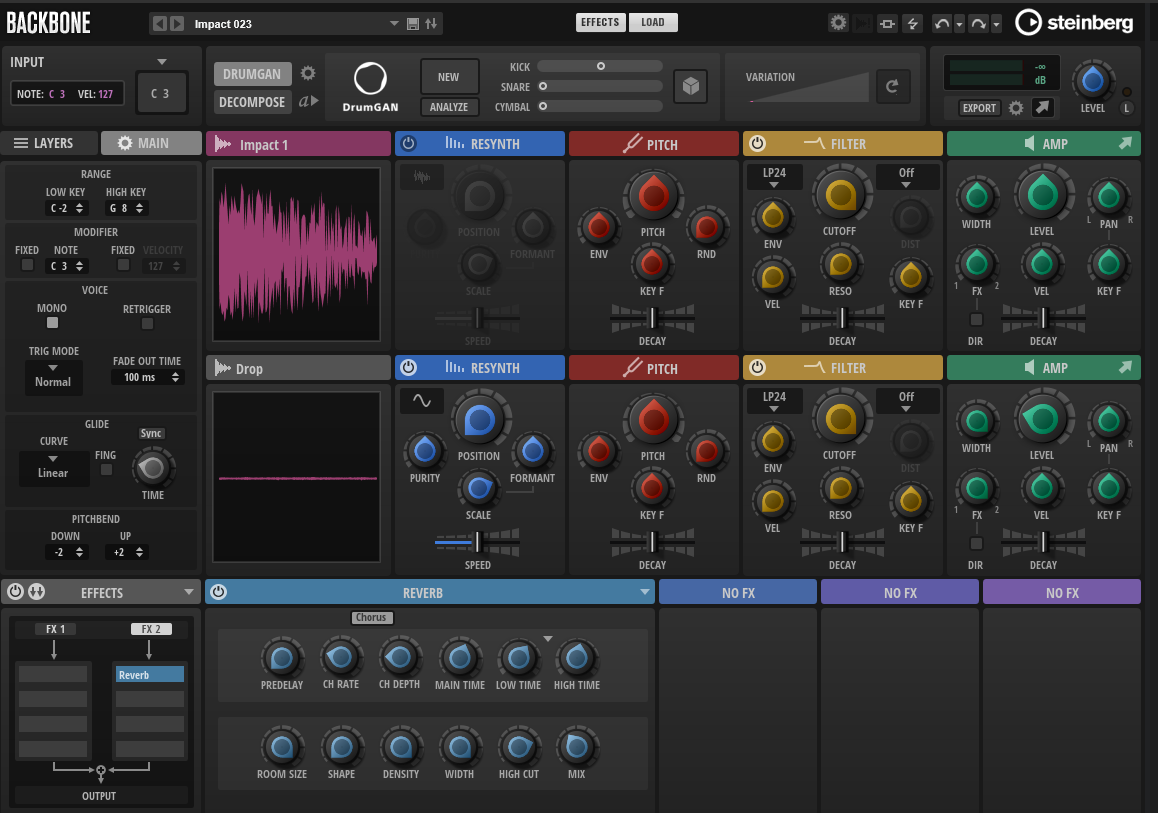Toggle the Retrigger checkbox
The width and height of the screenshot is (1158, 813).
[x=147, y=323]
